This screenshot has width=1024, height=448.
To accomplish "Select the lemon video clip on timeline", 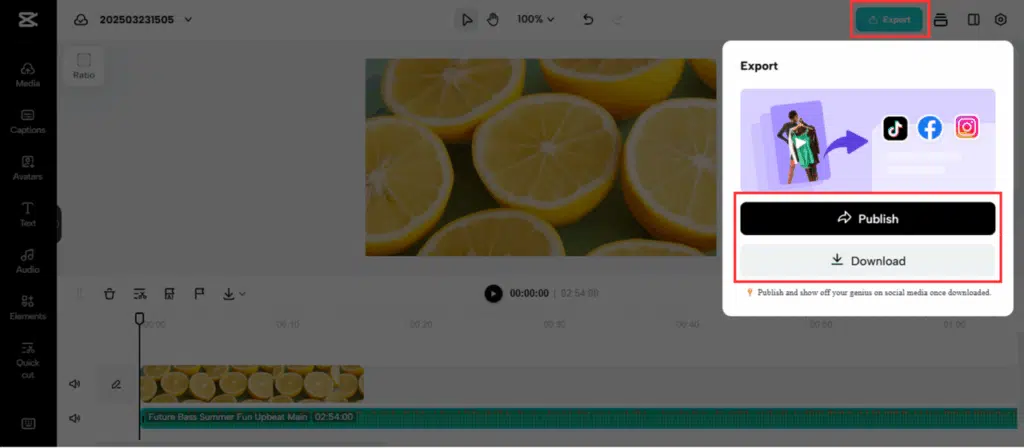I will coord(251,383).
